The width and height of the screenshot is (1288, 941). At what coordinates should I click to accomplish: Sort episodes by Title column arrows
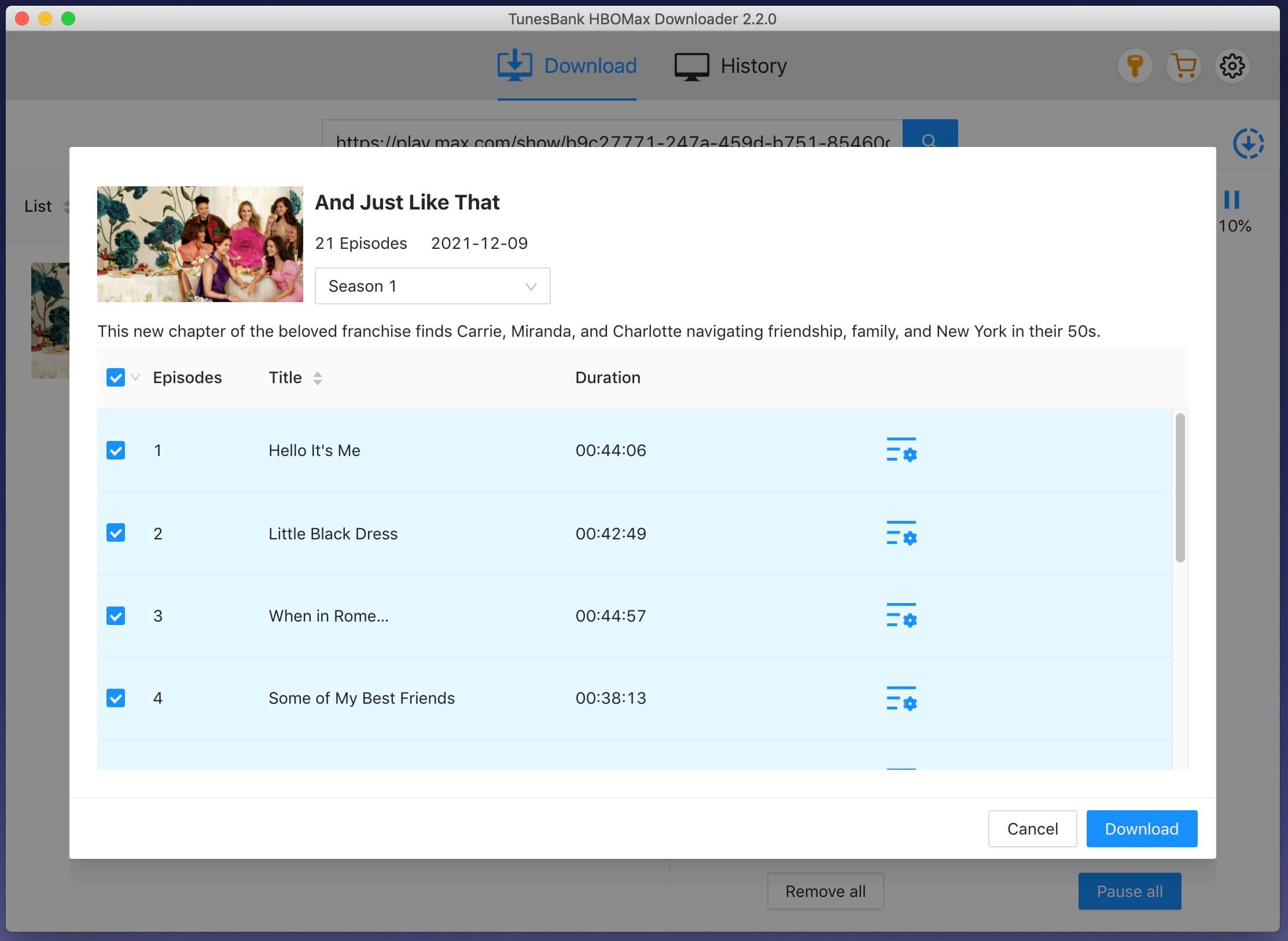pyautogui.click(x=317, y=378)
